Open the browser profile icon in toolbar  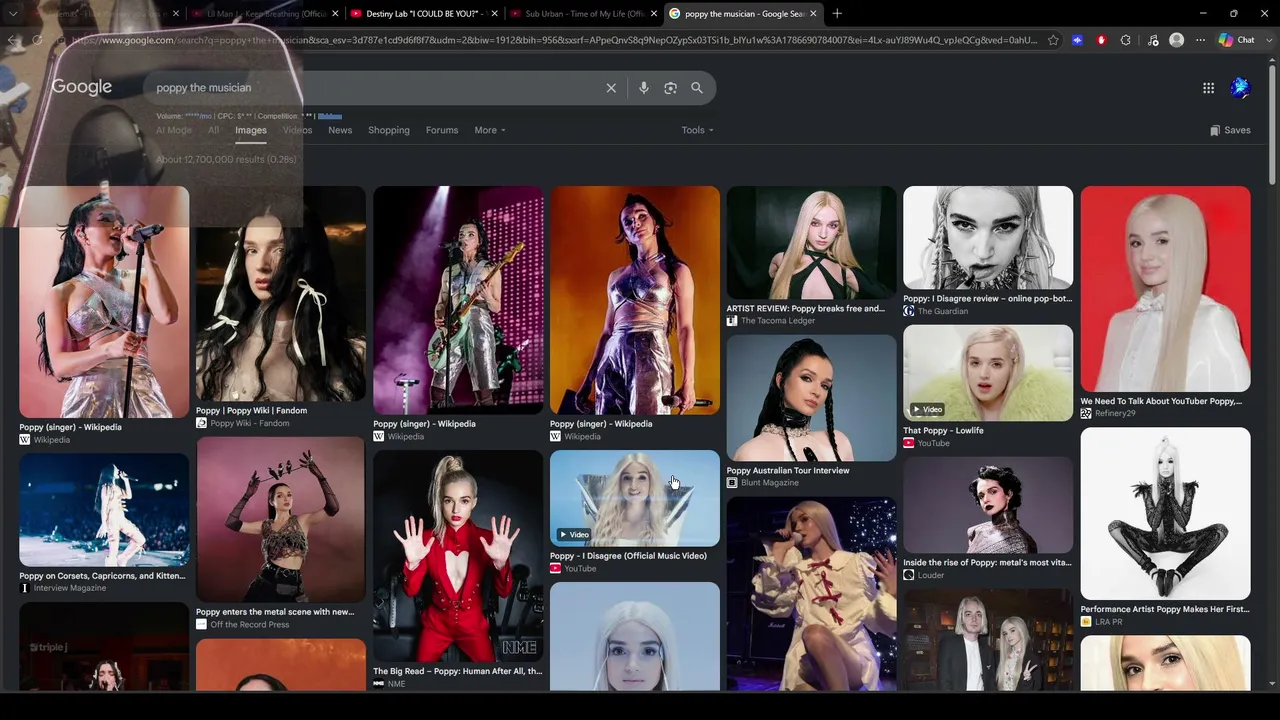pyautogui.click(x=1176, y=40)
